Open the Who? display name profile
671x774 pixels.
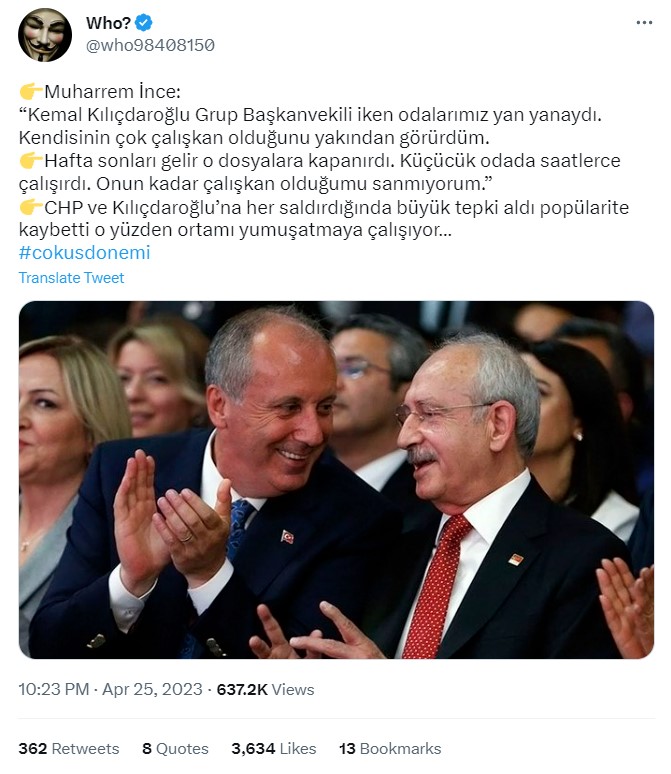[108, 23]
